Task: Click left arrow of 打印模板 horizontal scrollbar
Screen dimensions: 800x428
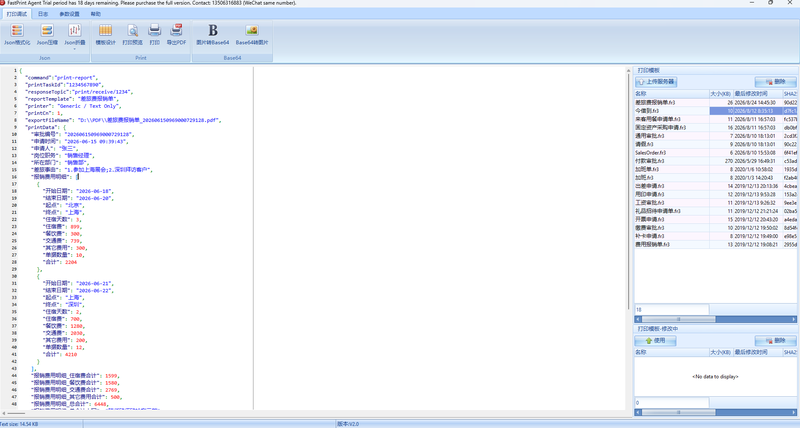Action: [638, 319]
